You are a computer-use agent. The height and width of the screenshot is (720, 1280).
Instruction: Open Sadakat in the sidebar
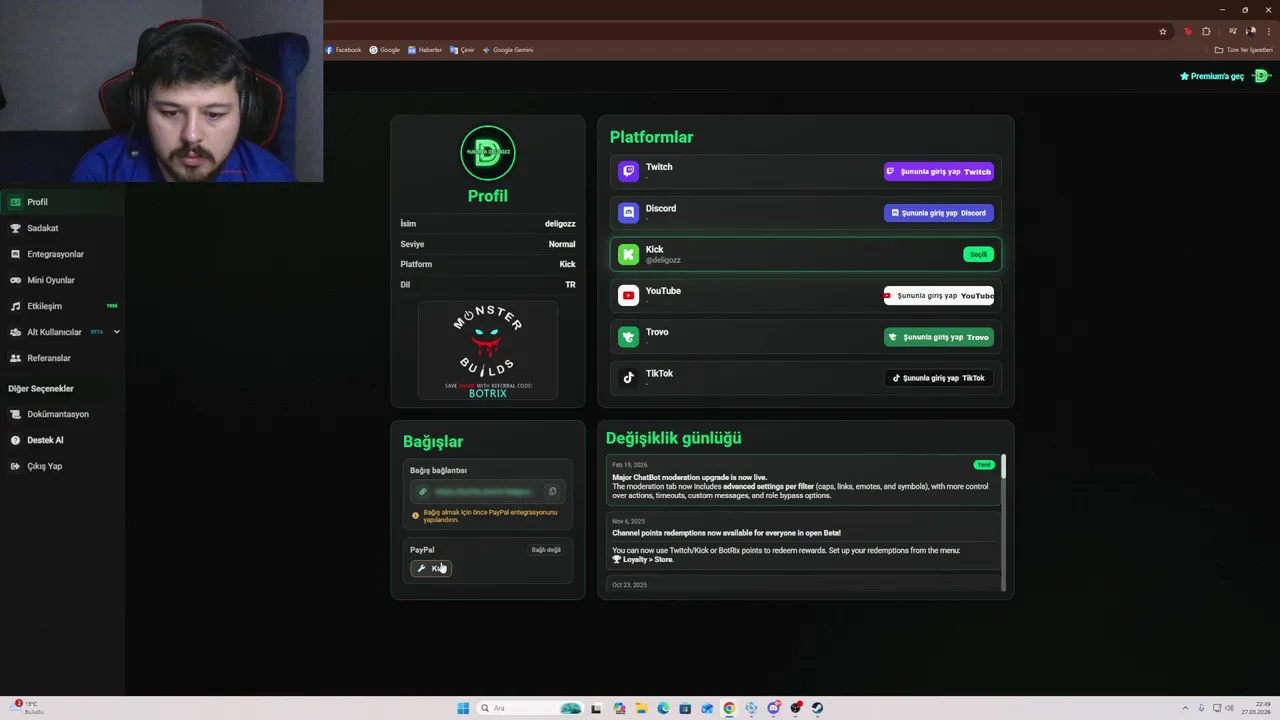tap(62, 228)
